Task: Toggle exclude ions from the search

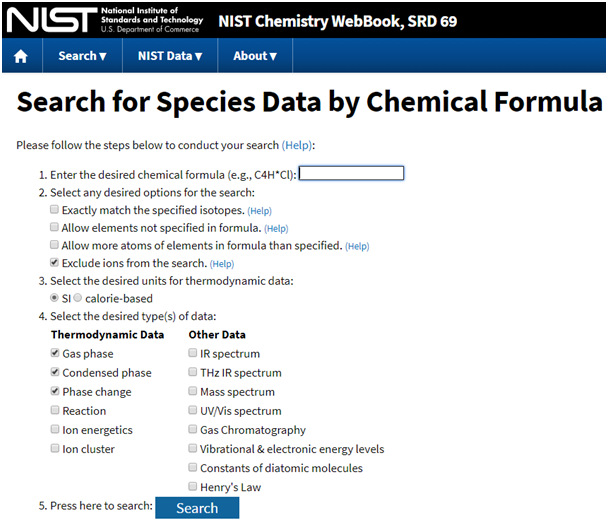Action: 55,264
